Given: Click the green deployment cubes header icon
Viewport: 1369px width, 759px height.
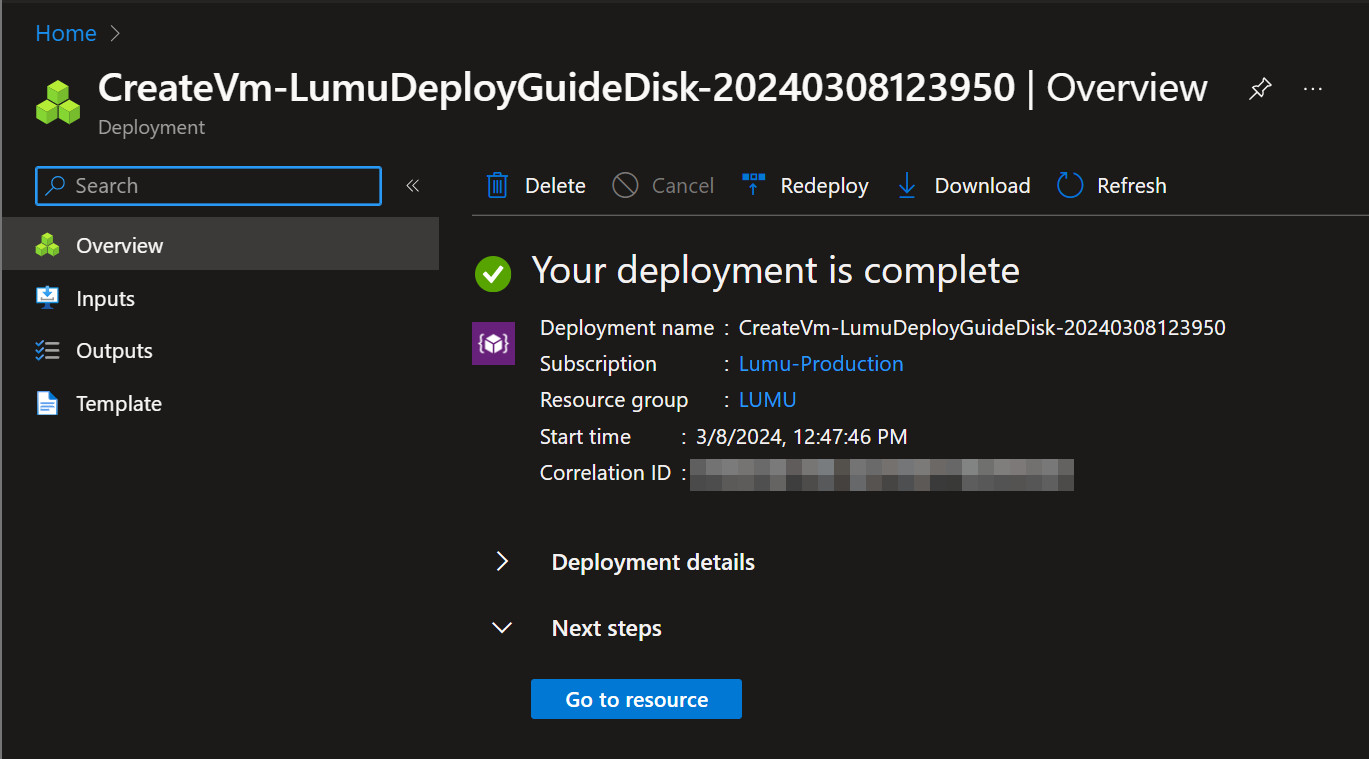Looking at the screenshot, I should click(57, 102).
